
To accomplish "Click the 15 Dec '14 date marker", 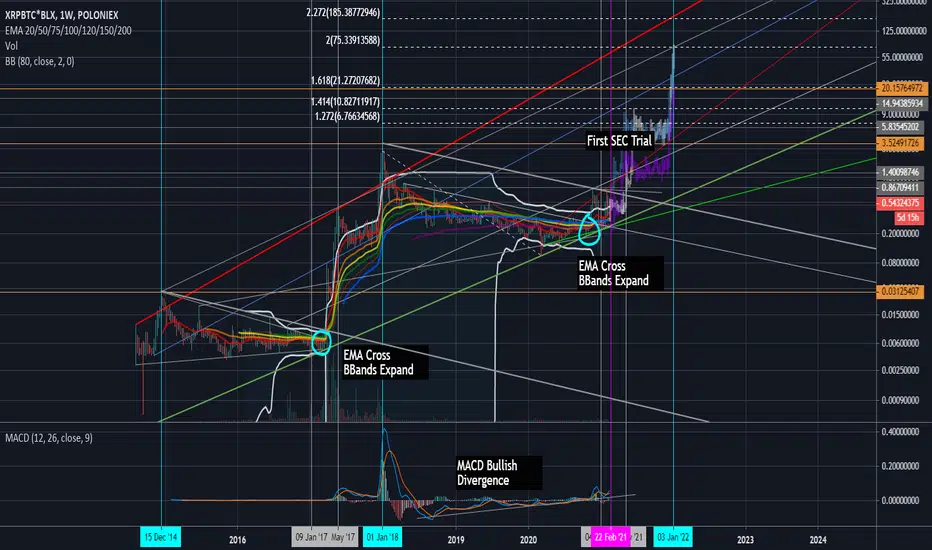I will coord(161,537).
